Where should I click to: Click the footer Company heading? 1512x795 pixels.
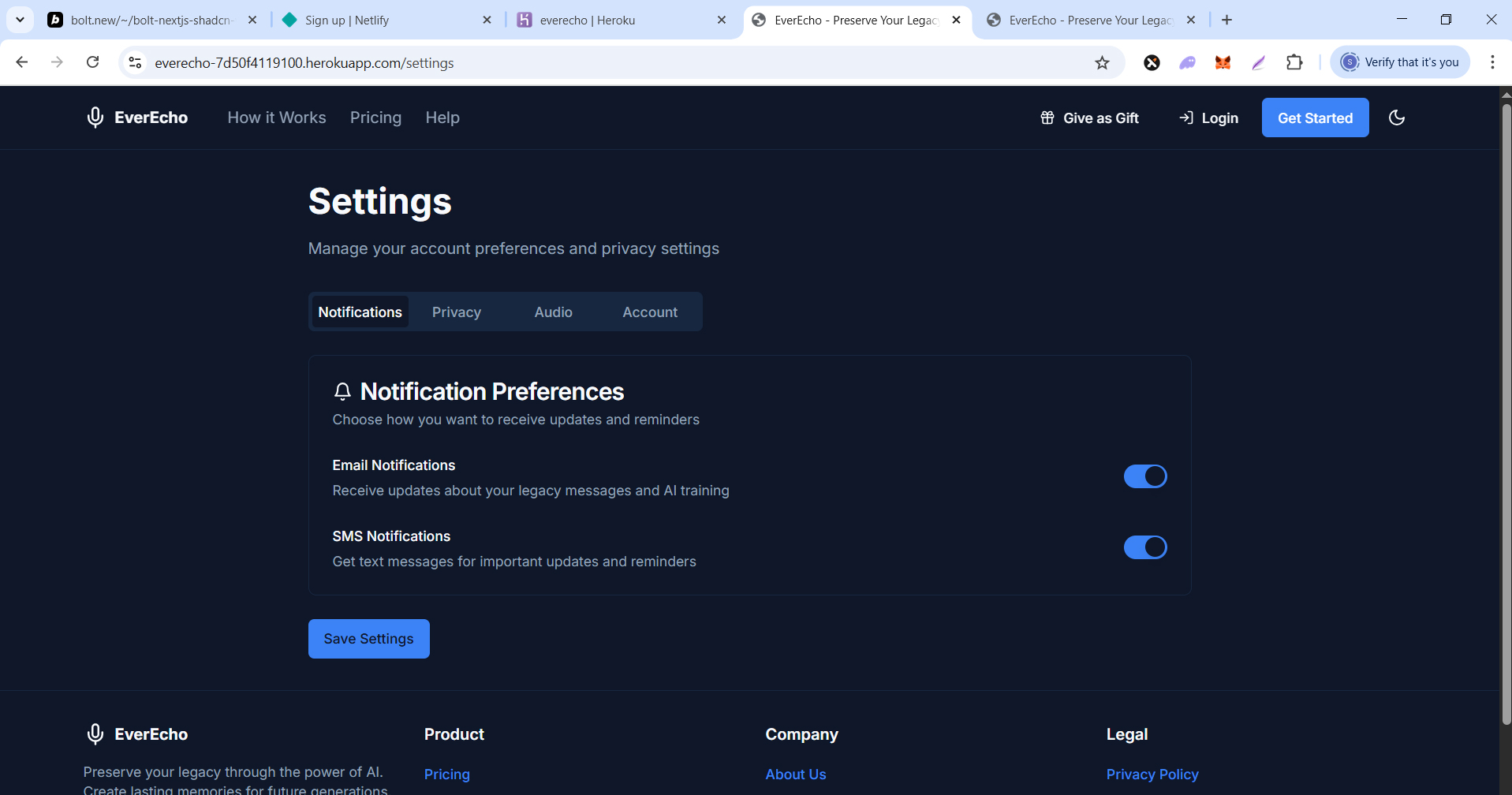801,734
